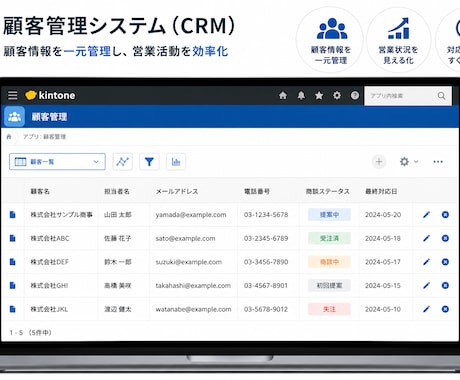Viewport: 460px width, 380px height.
Task: Open the bar chart aggregate icon
Action: [x=176, y=162]
